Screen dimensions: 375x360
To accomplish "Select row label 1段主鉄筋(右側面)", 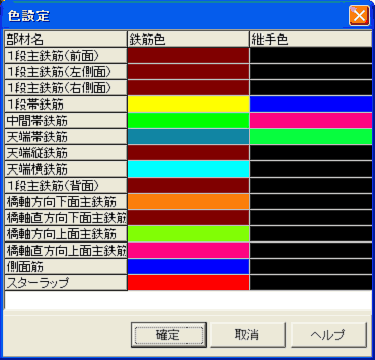I will (66, 88).
